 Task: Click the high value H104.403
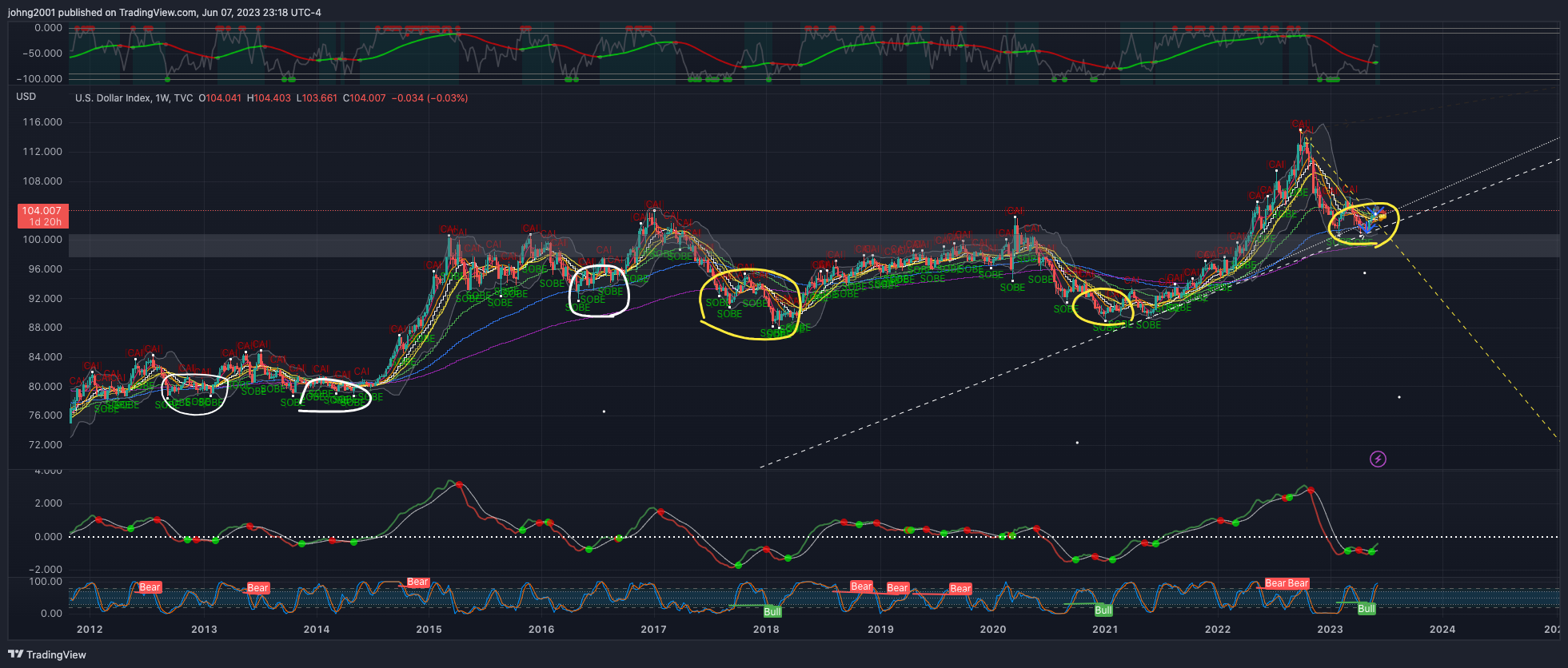coord(269,98)
